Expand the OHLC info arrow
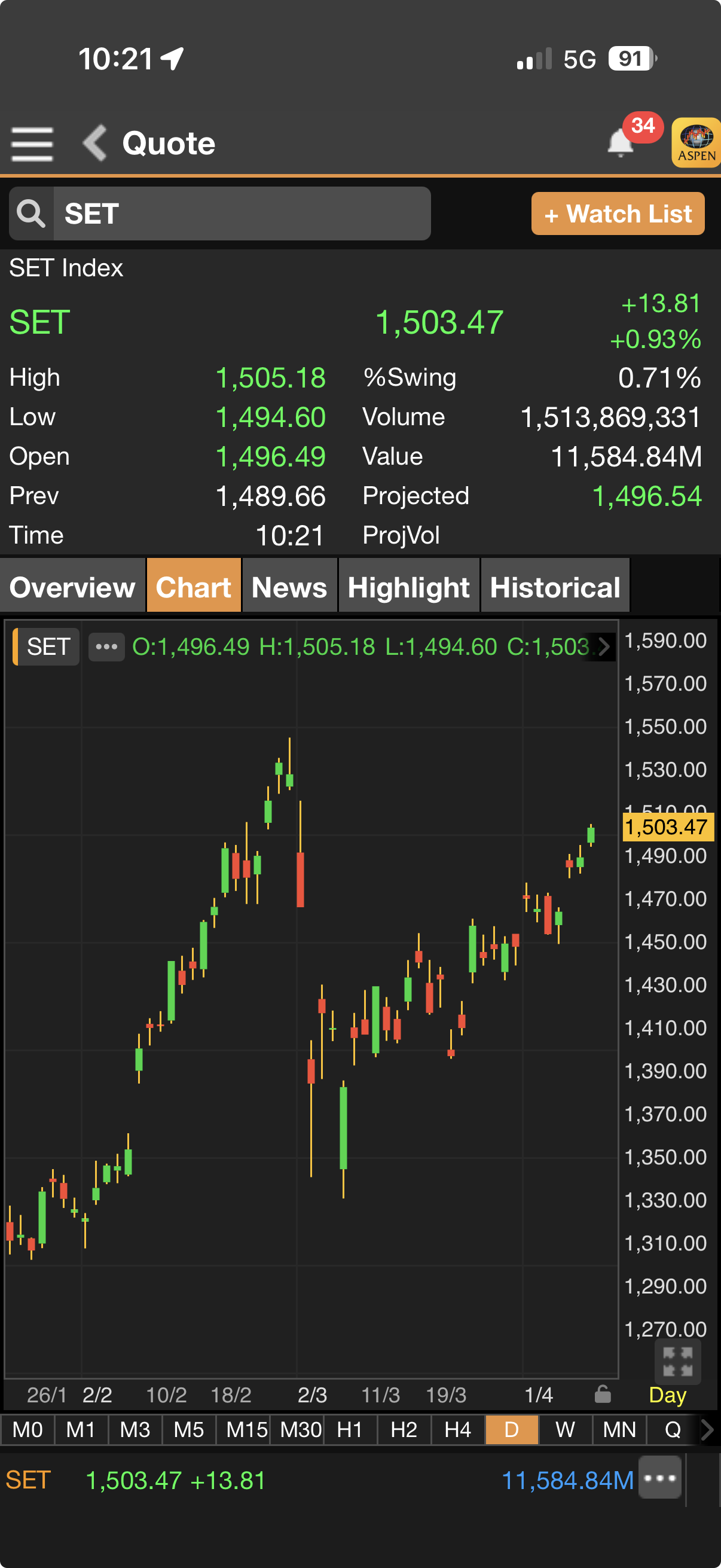This screenshot has height=1568, width=721. (x=604, y=646)
